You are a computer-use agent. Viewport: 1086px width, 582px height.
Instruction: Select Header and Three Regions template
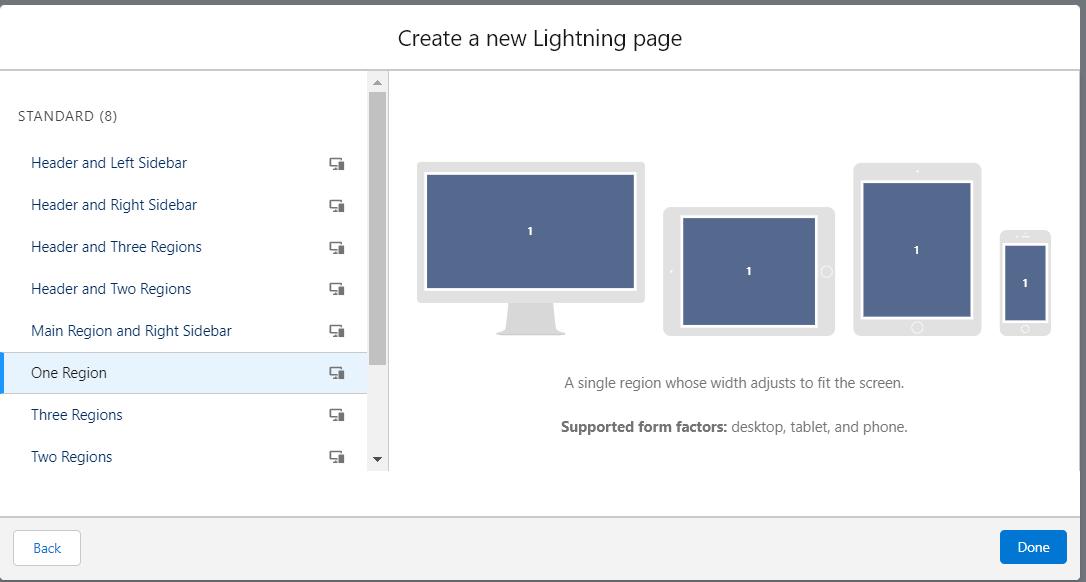pos(116,247)
